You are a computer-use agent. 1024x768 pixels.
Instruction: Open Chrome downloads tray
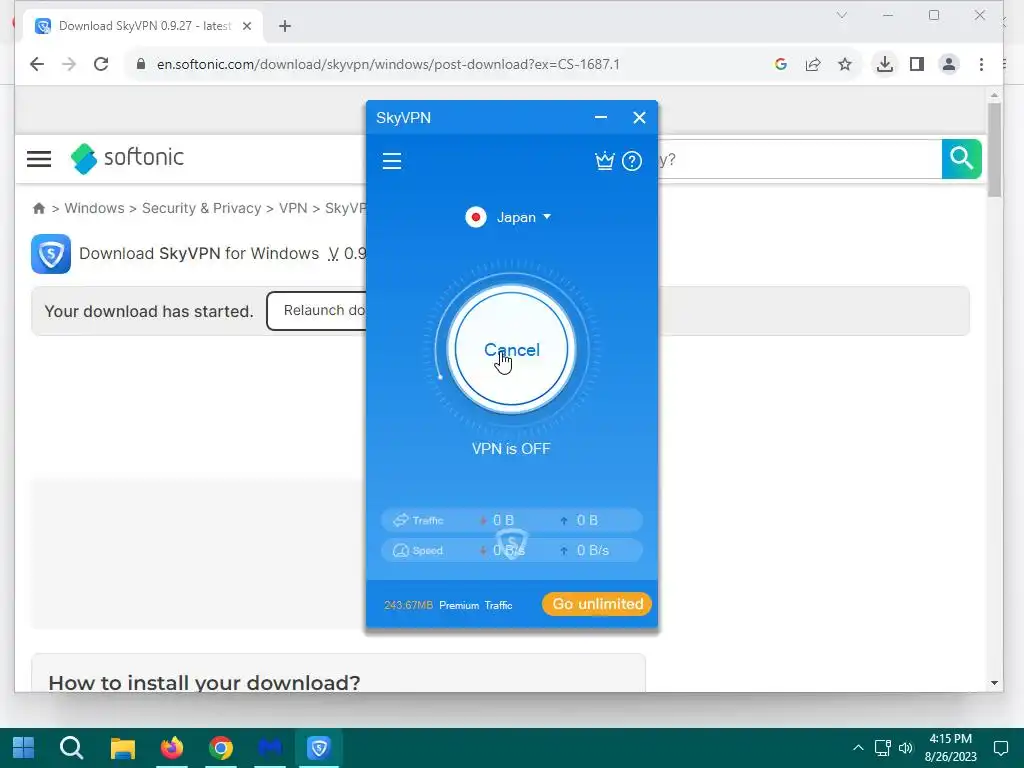point(884,64)
